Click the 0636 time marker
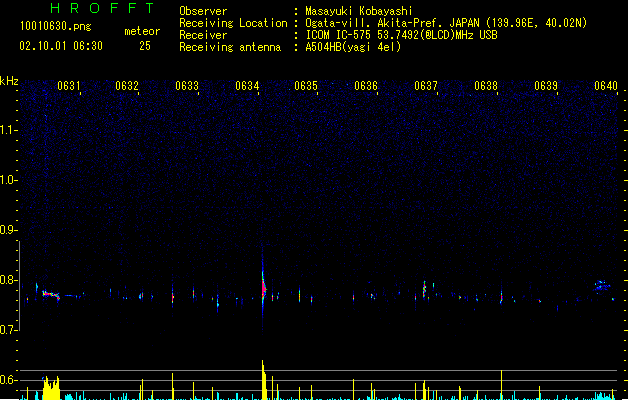The image size is (629, 400). tap(366, 86)
